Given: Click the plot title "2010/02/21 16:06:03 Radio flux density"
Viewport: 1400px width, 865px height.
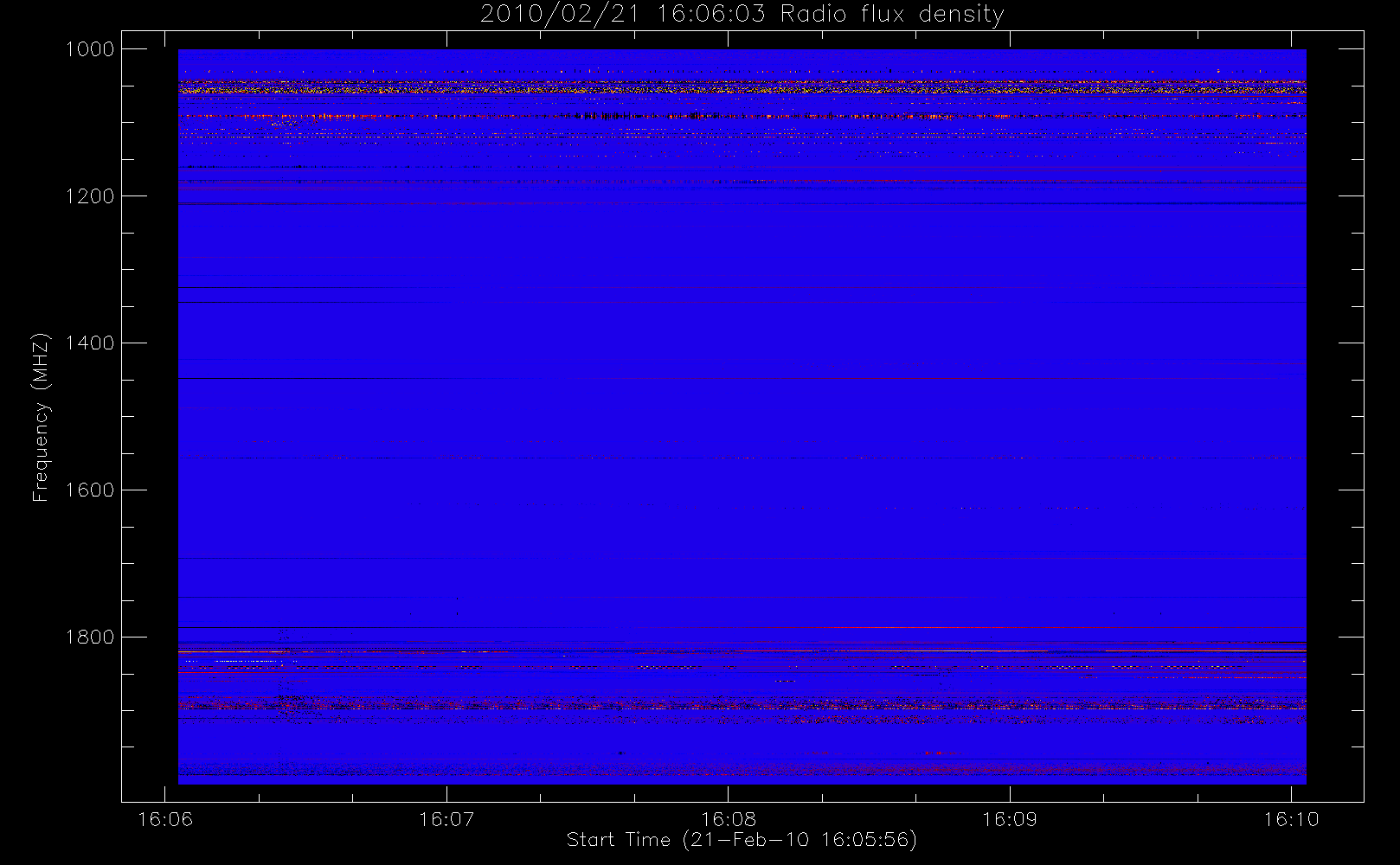Looking at the screenshot, I should 742,14.
